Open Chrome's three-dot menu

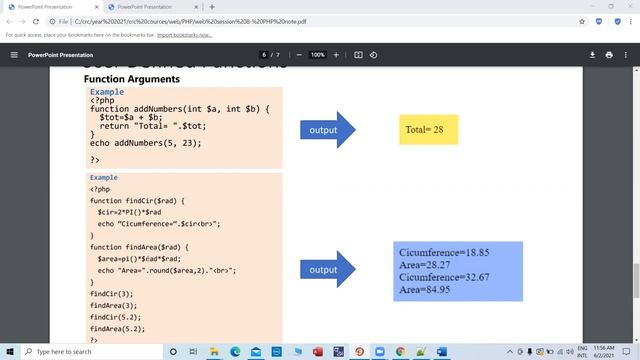coord(631,22)
